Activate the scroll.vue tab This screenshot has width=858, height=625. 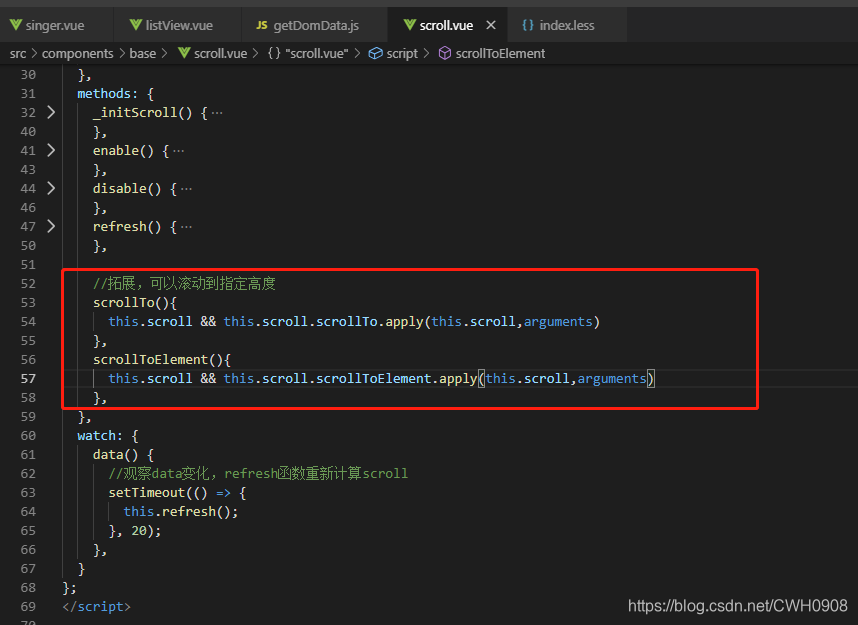pos(445,25)
